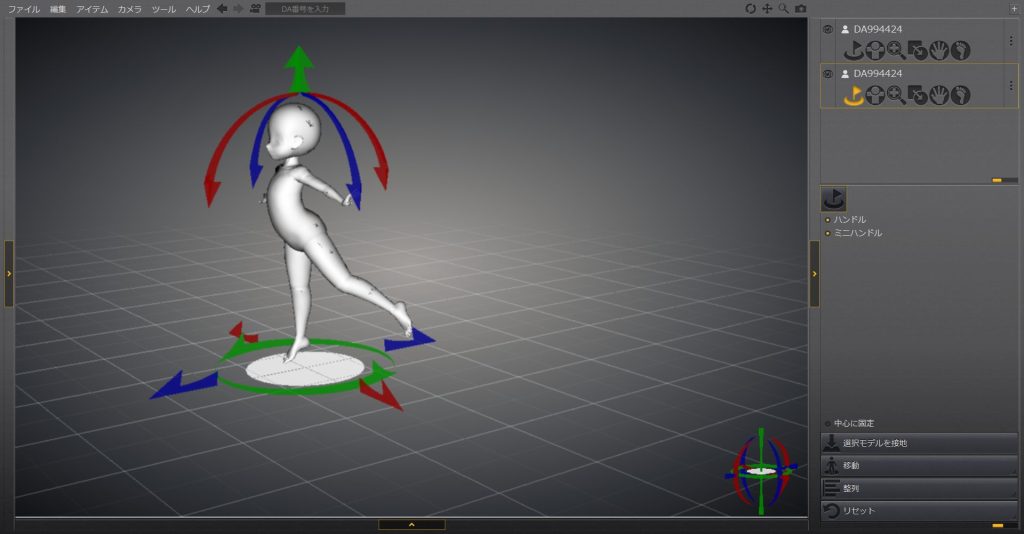Click the pan move cross icon in top toolbar
This screenshot has height=534, width=1024.
pos(767,9)
